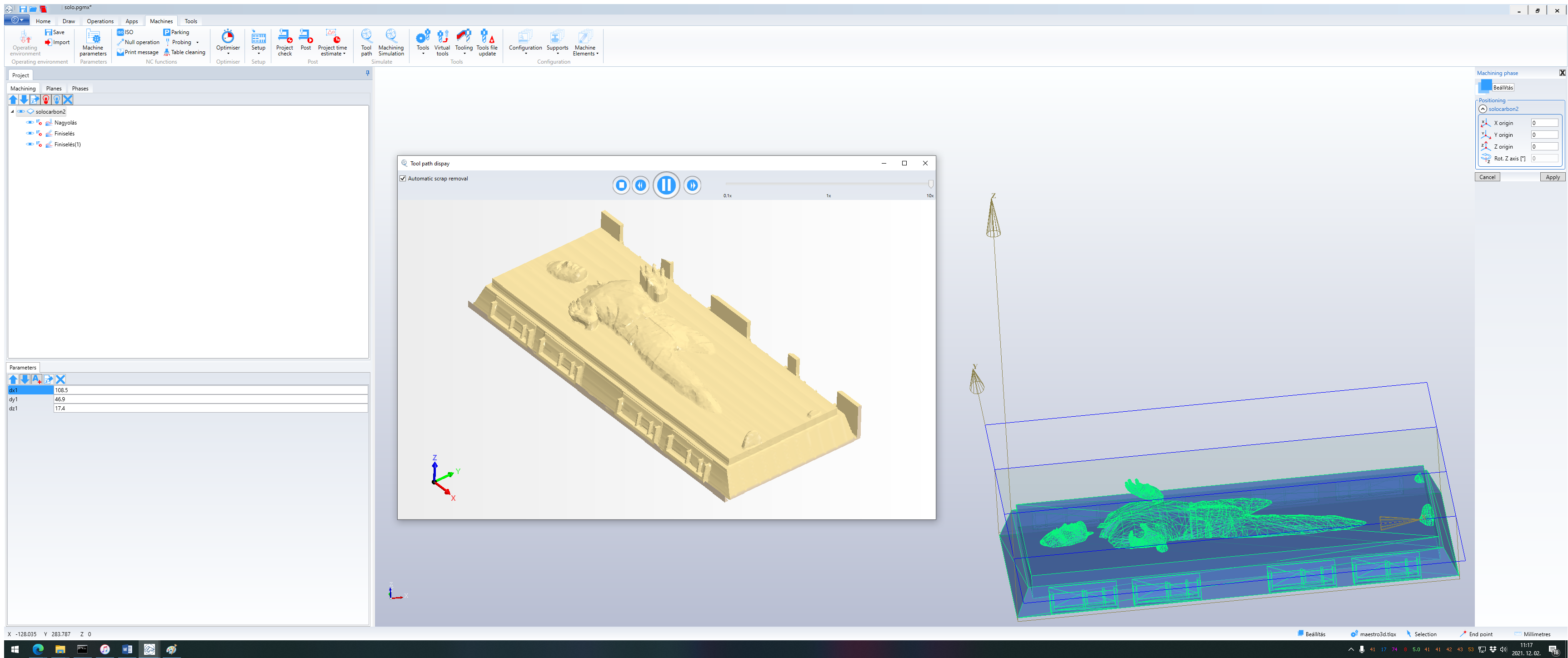Click the Z origin input field

pos(1544,147)
